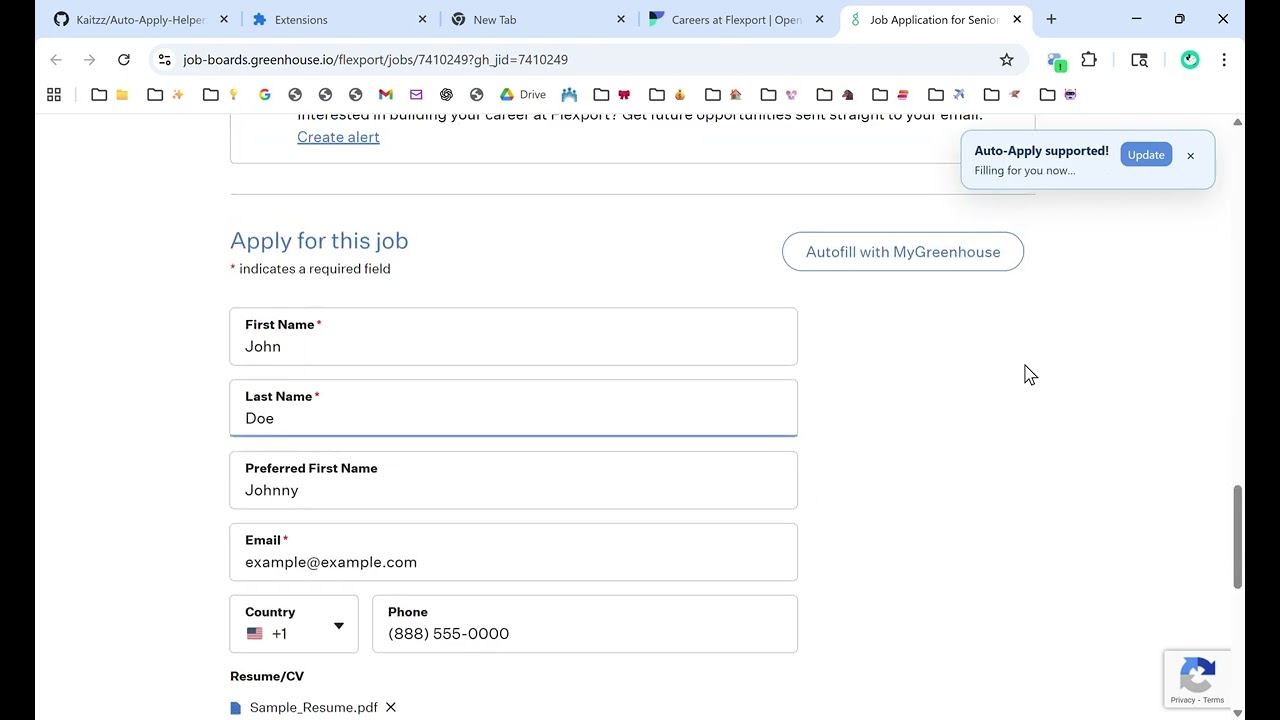The width and height of the screenshot is (1280, 720).
Task: Open the Chrome apps grid shortcut
Action: click(54, 94)
